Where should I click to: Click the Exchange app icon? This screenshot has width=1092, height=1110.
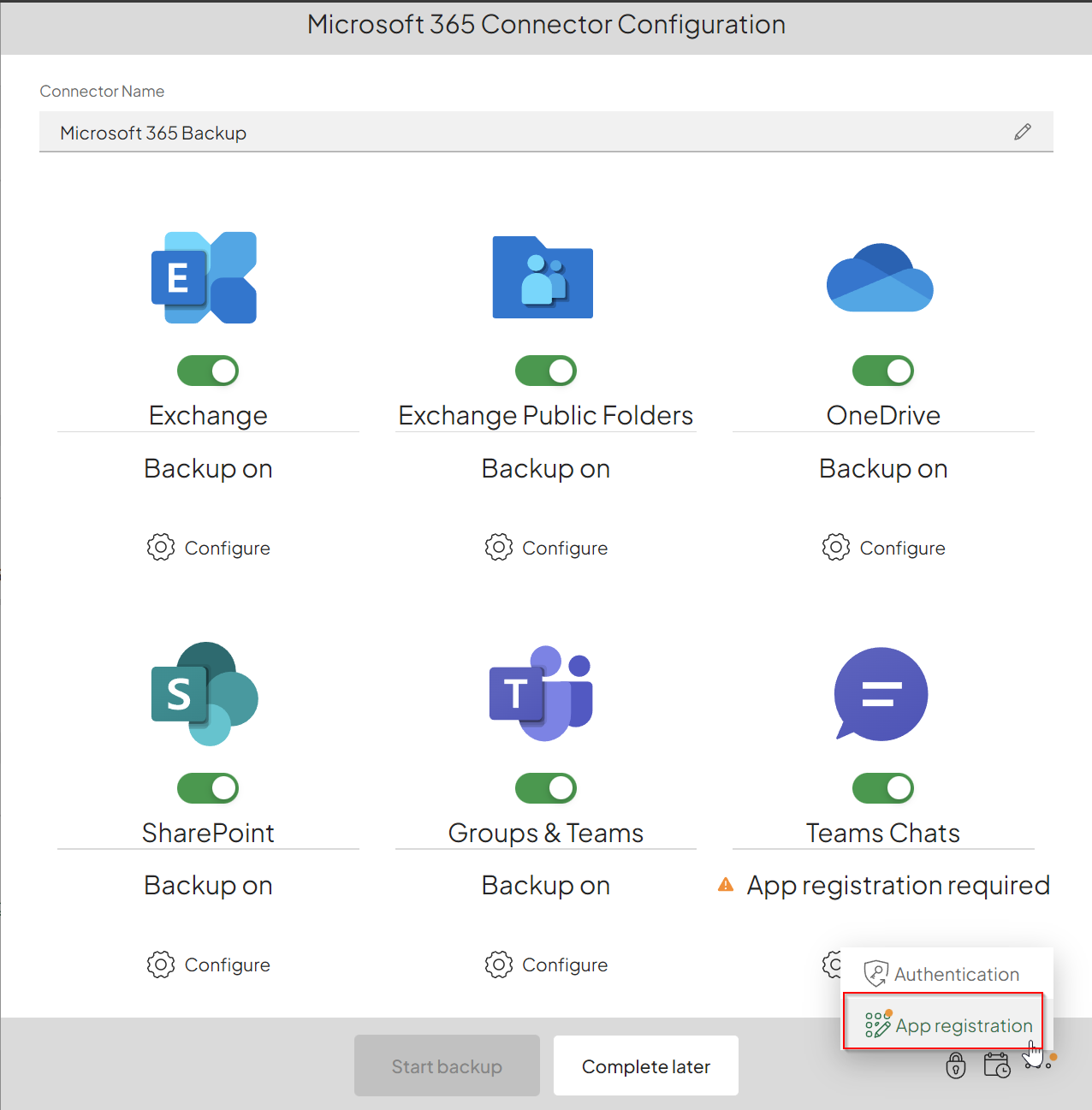click(205, 277)
